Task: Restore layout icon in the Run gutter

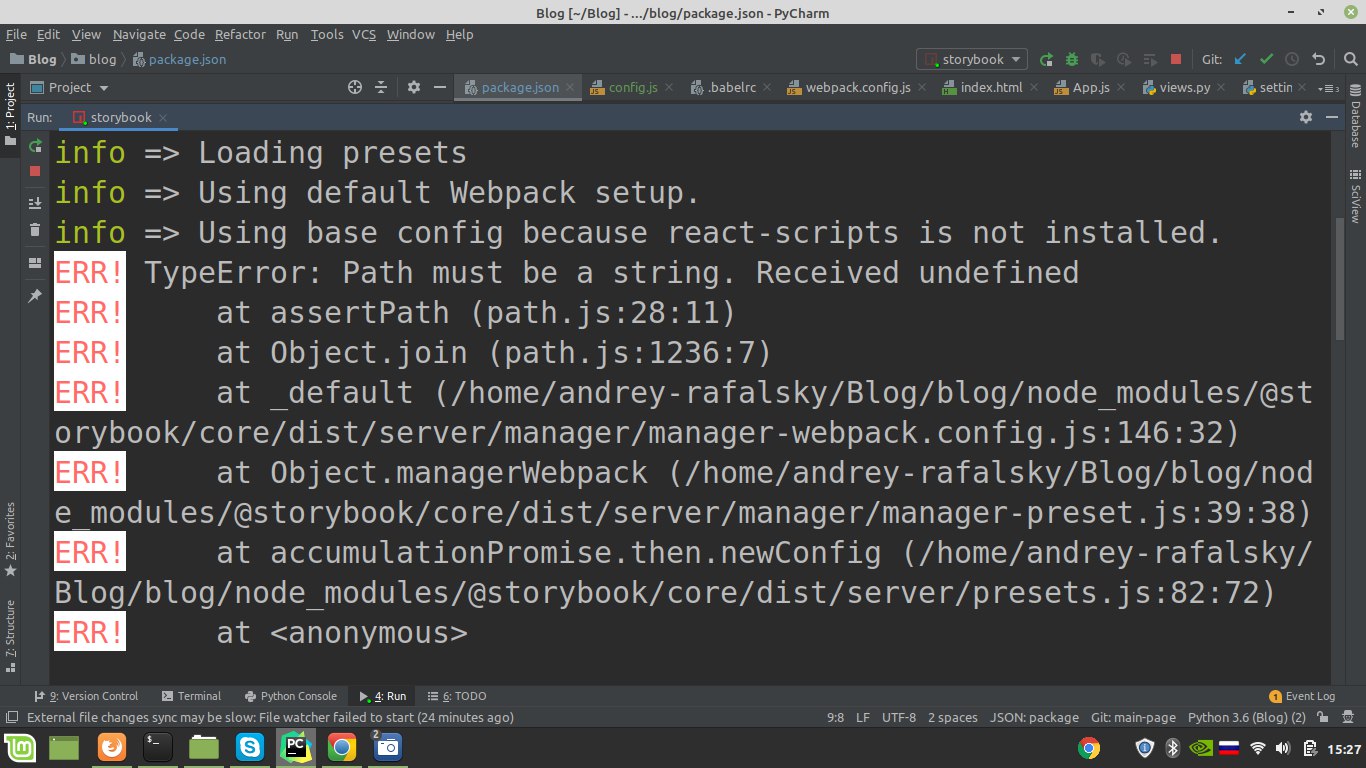Action: pyautogui.click(x=35, y=263)
